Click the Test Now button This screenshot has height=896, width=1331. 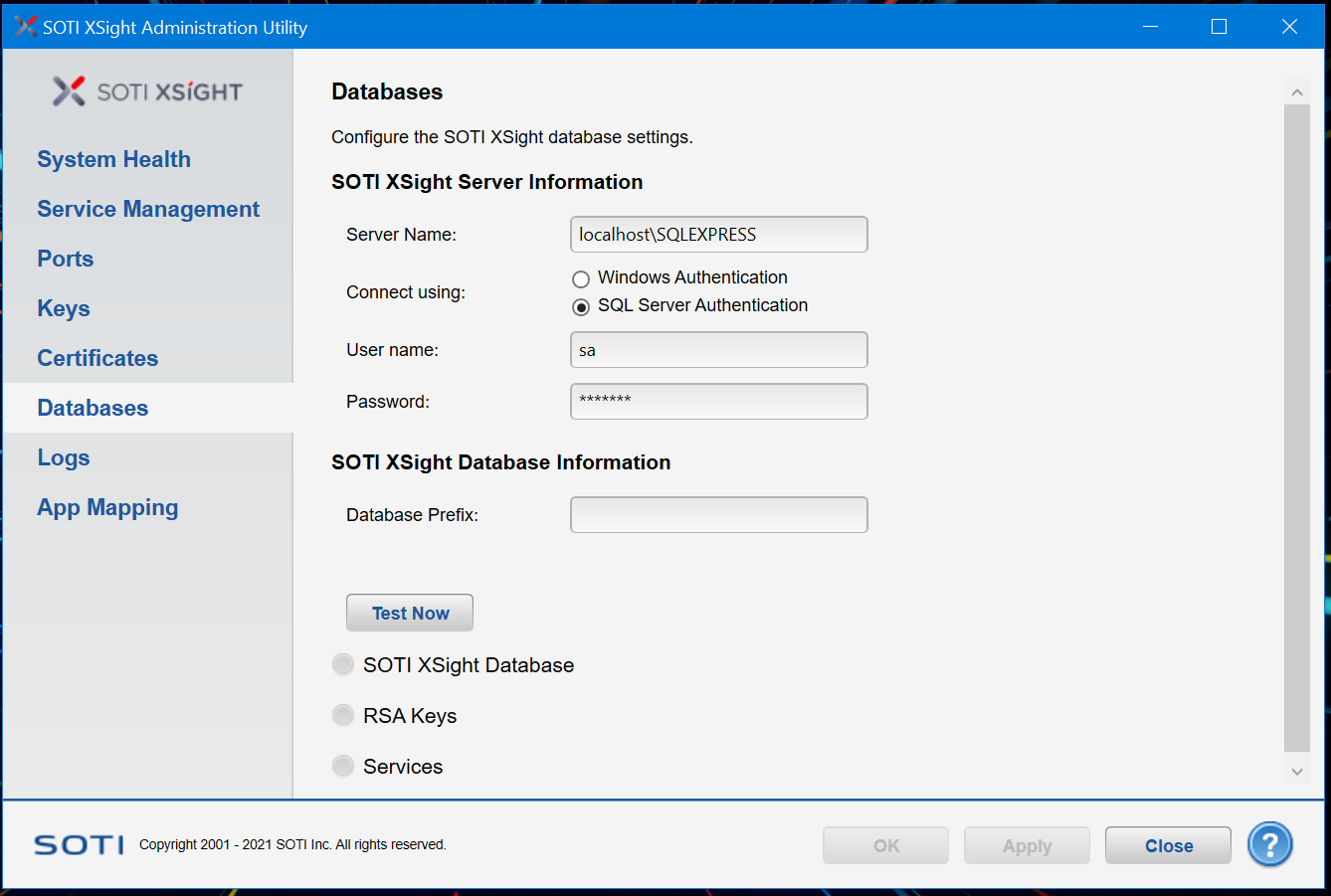pos(410,613)
